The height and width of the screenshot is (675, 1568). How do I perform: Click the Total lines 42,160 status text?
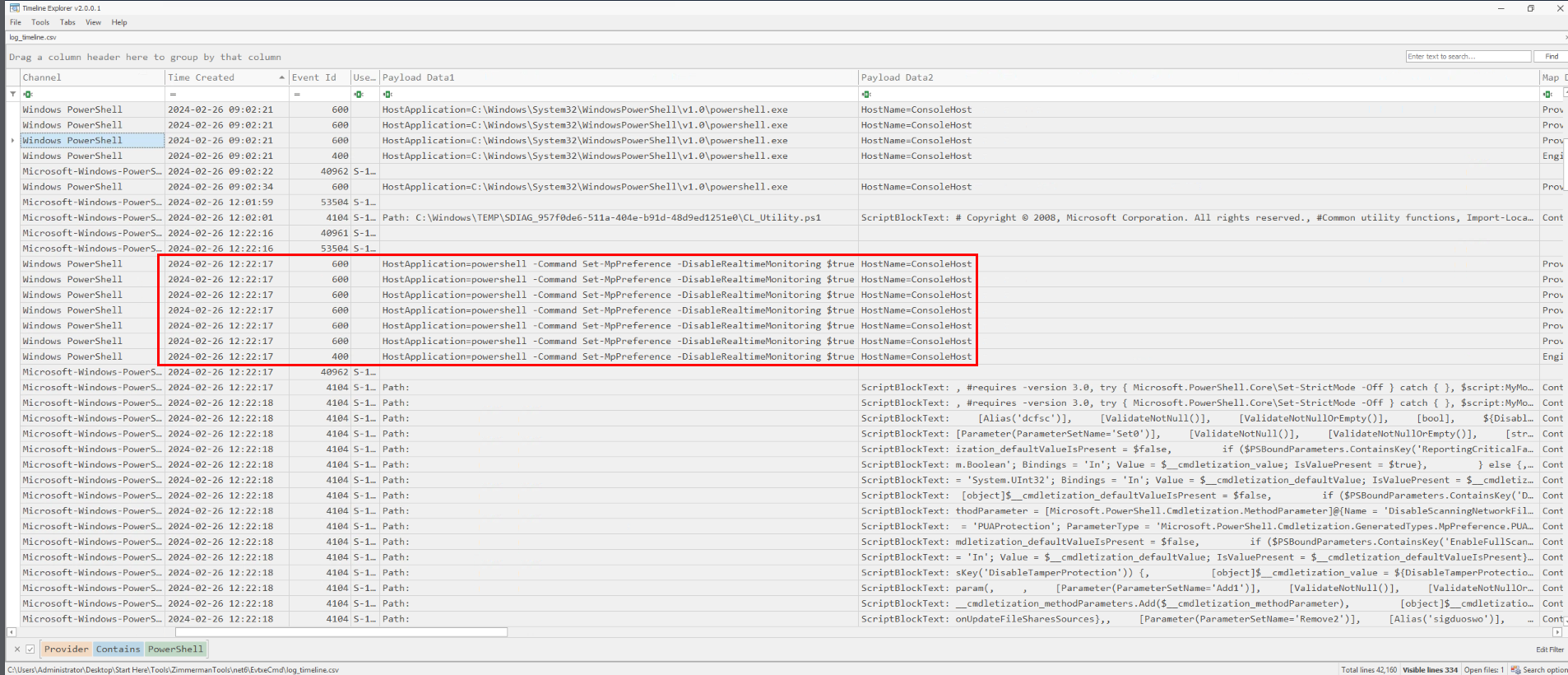point(1369,669)
